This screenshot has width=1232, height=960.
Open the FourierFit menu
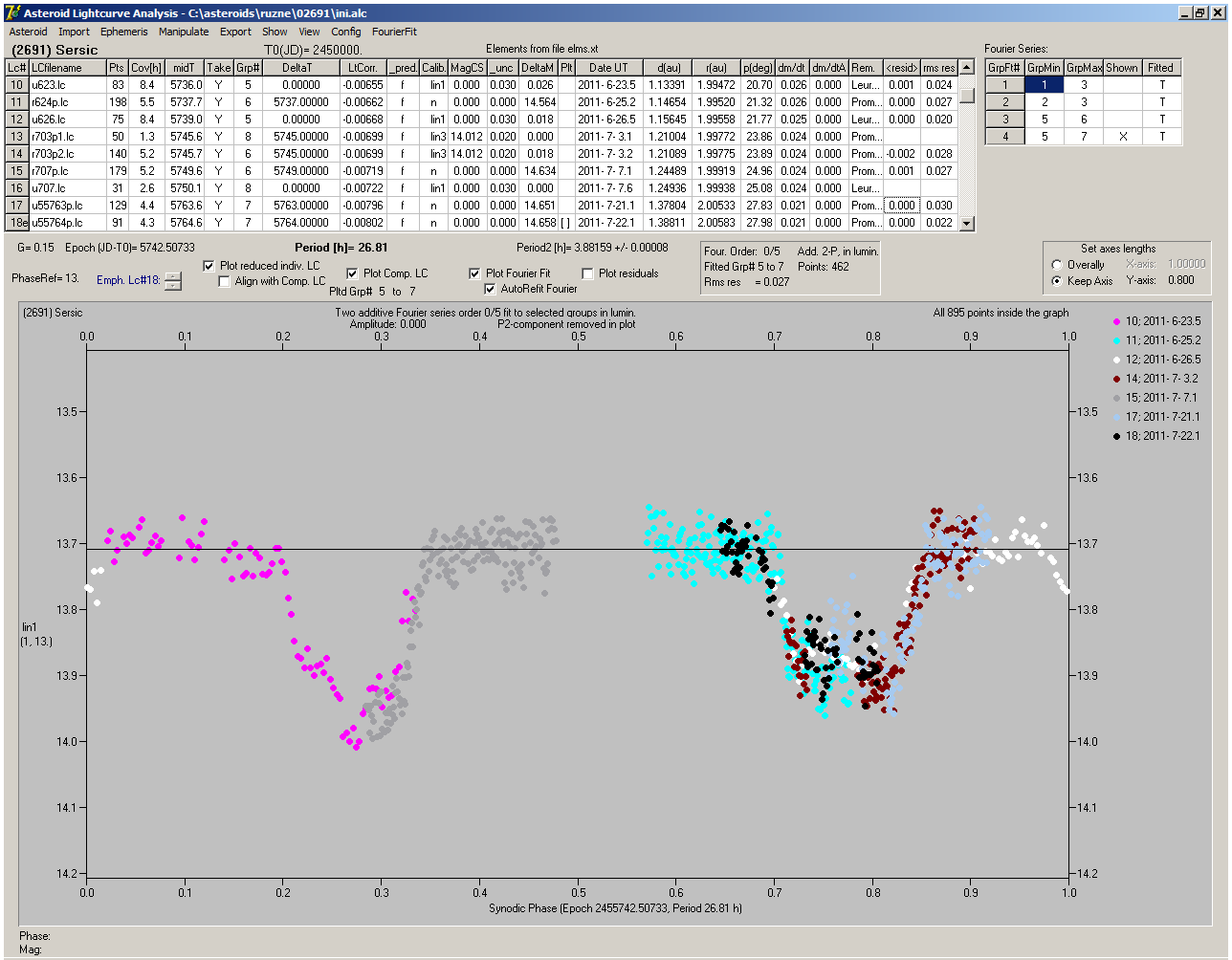(x=394, y=32)
